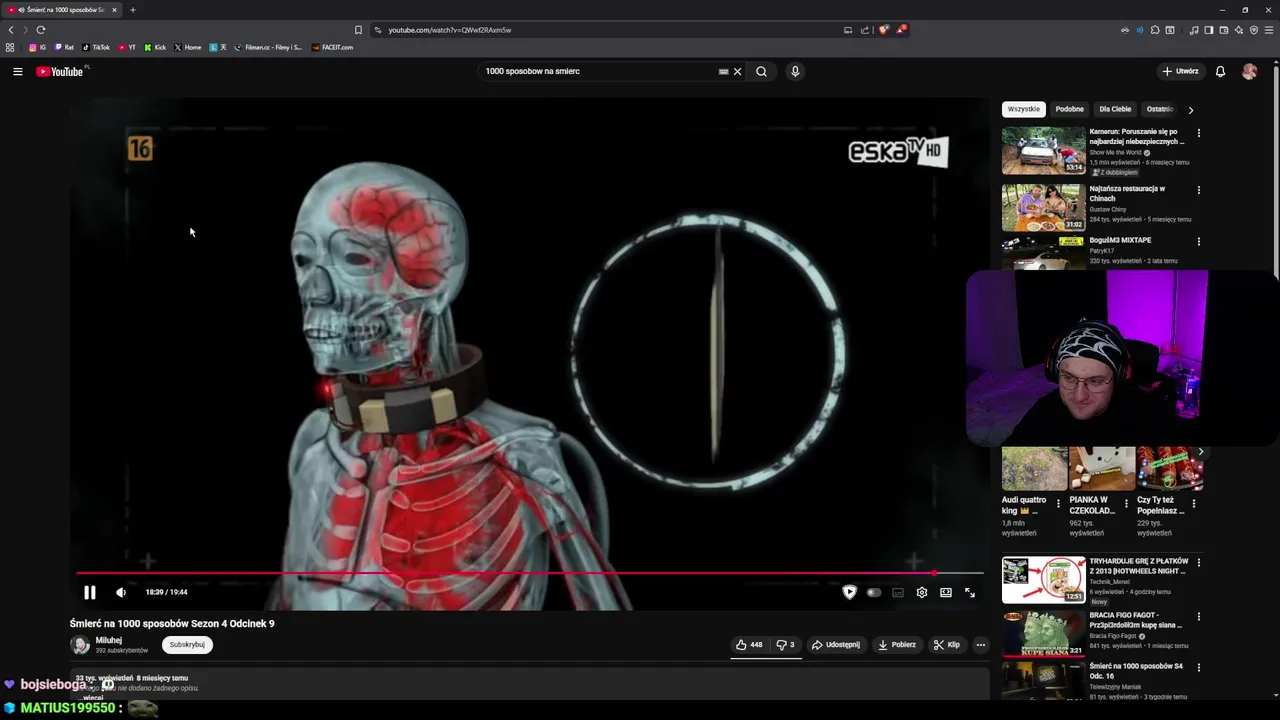Open options menu for Kamerun video
Image resolution: width=1280 pixels, height=720 pixels.
1198,133
